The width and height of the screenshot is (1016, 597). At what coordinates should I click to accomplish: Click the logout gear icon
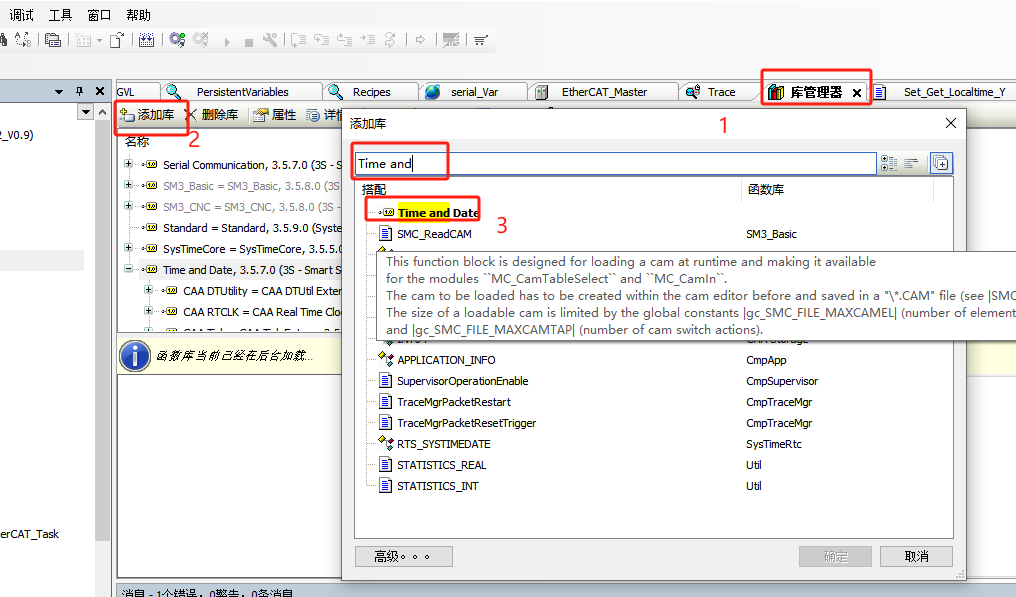201,40
